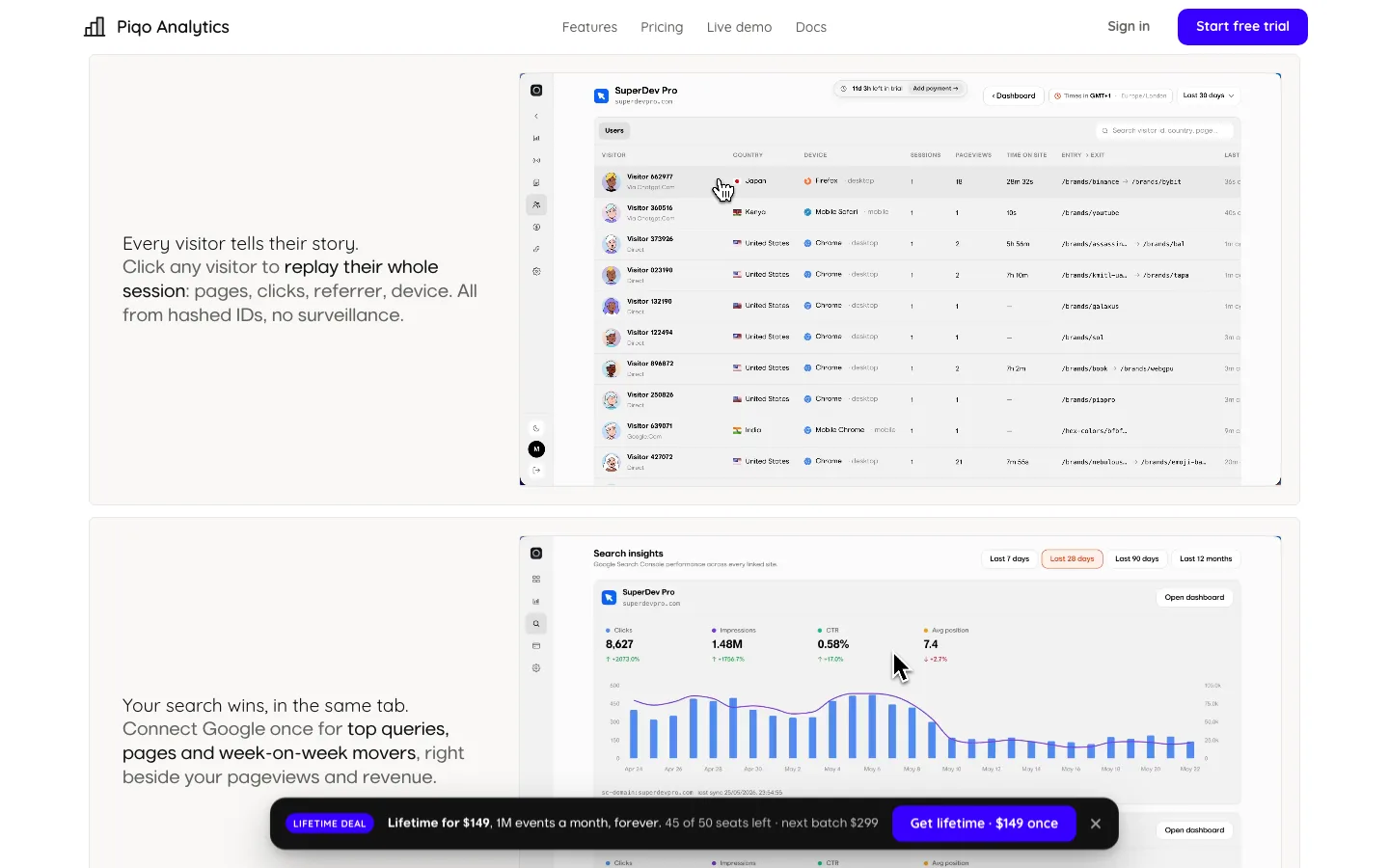Viewport: 1389px width, 868px height.
Task: Collapse the visitors preview sidebar with the chevron
Action: (536, 117)
